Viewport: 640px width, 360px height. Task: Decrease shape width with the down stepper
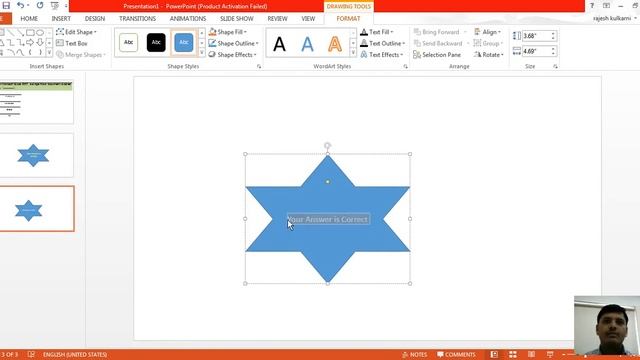553,54
